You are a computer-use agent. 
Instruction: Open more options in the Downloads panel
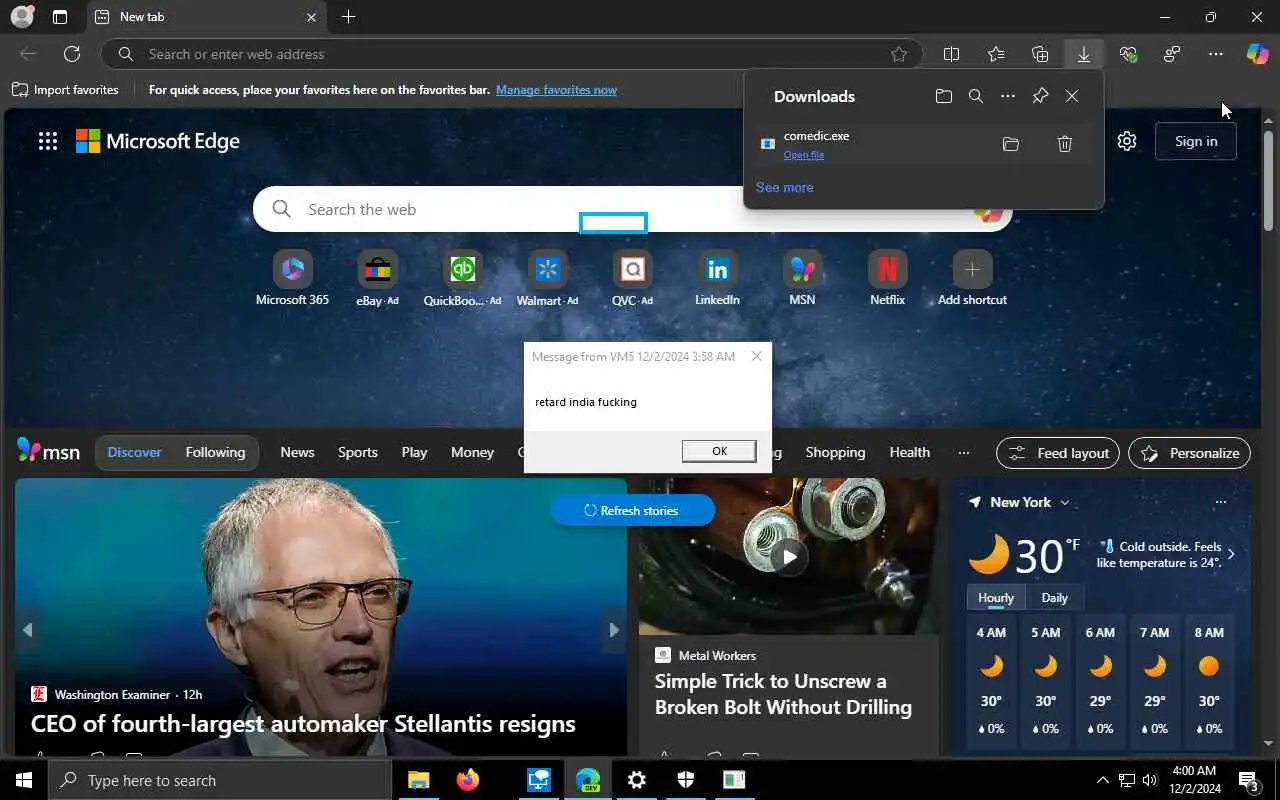point(1008,96)
